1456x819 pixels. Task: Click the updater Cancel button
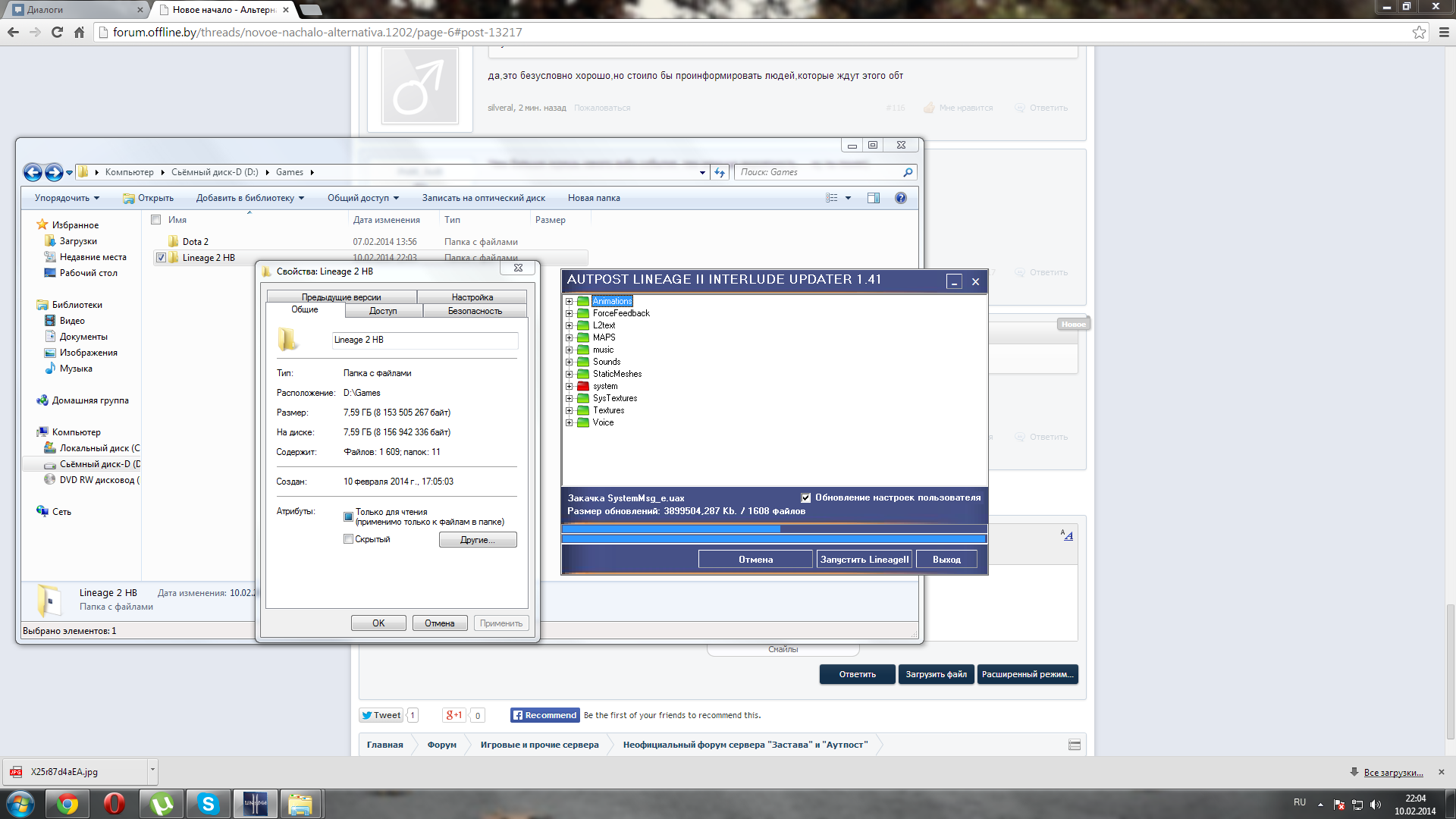[755, 560]
